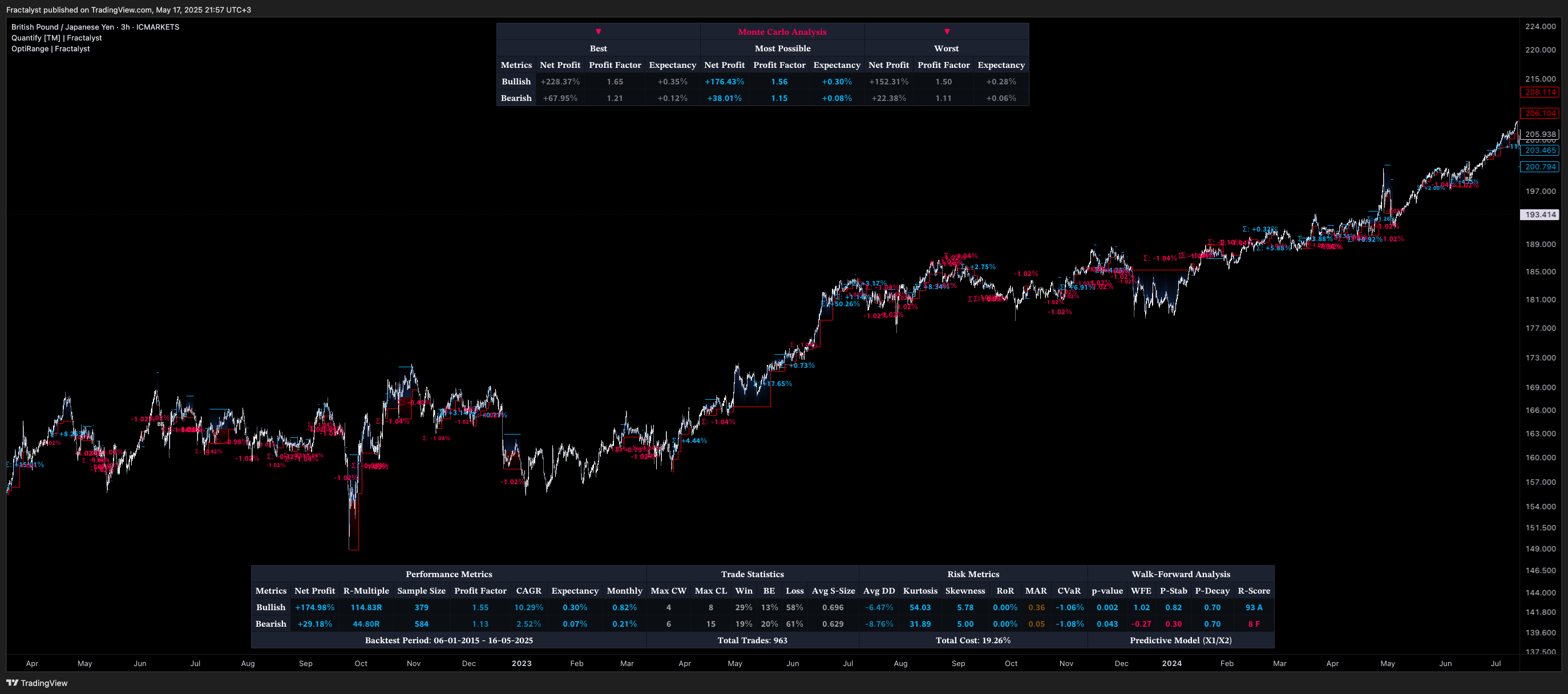Select the bullish P-Stab value '0.82'
The width and height of the screenshot is (1568, 694).
click(x=1174, y=608)
